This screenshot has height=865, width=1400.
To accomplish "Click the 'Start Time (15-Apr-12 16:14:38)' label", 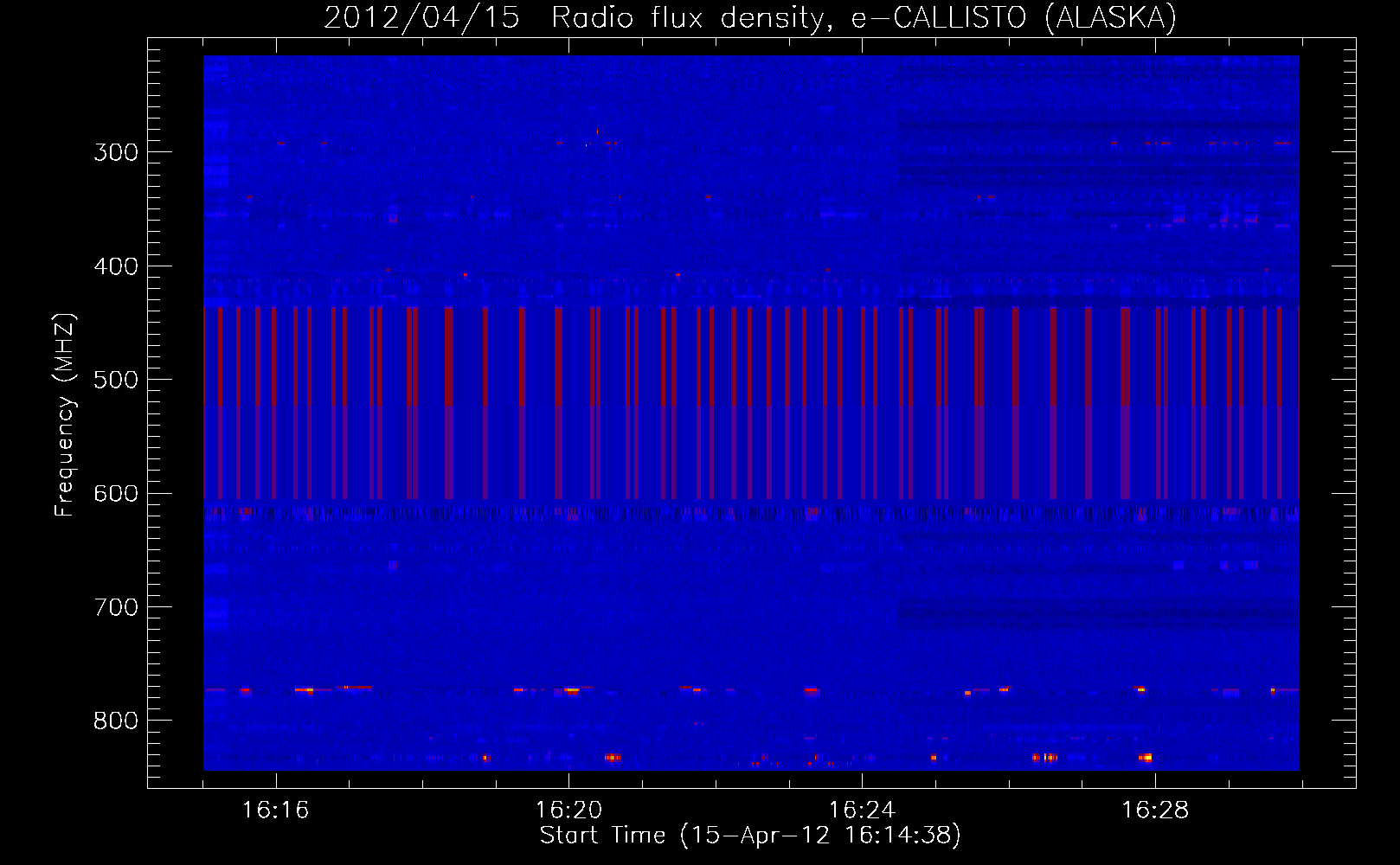I will (750, 836).
